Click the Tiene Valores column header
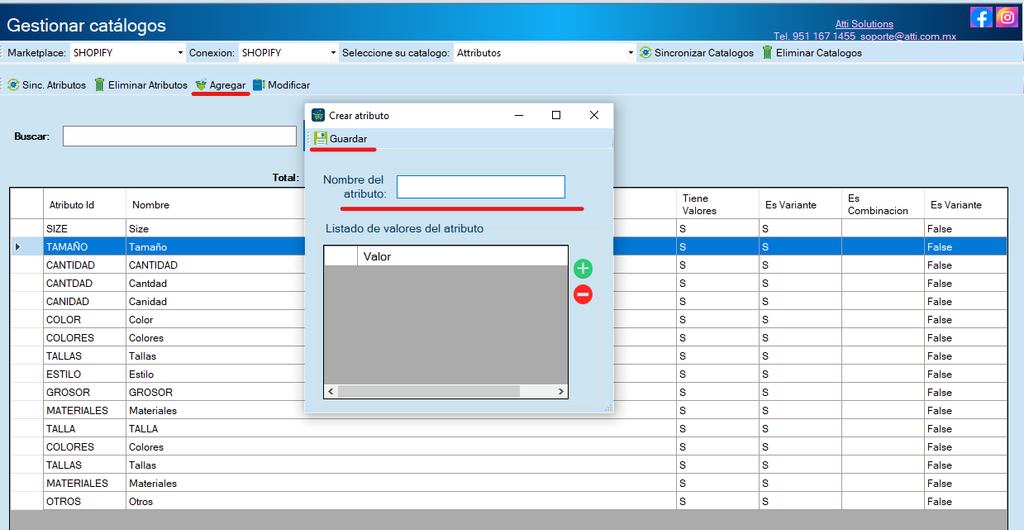The width and height of the screenshot is (1024, 530). tap(716, 204)
